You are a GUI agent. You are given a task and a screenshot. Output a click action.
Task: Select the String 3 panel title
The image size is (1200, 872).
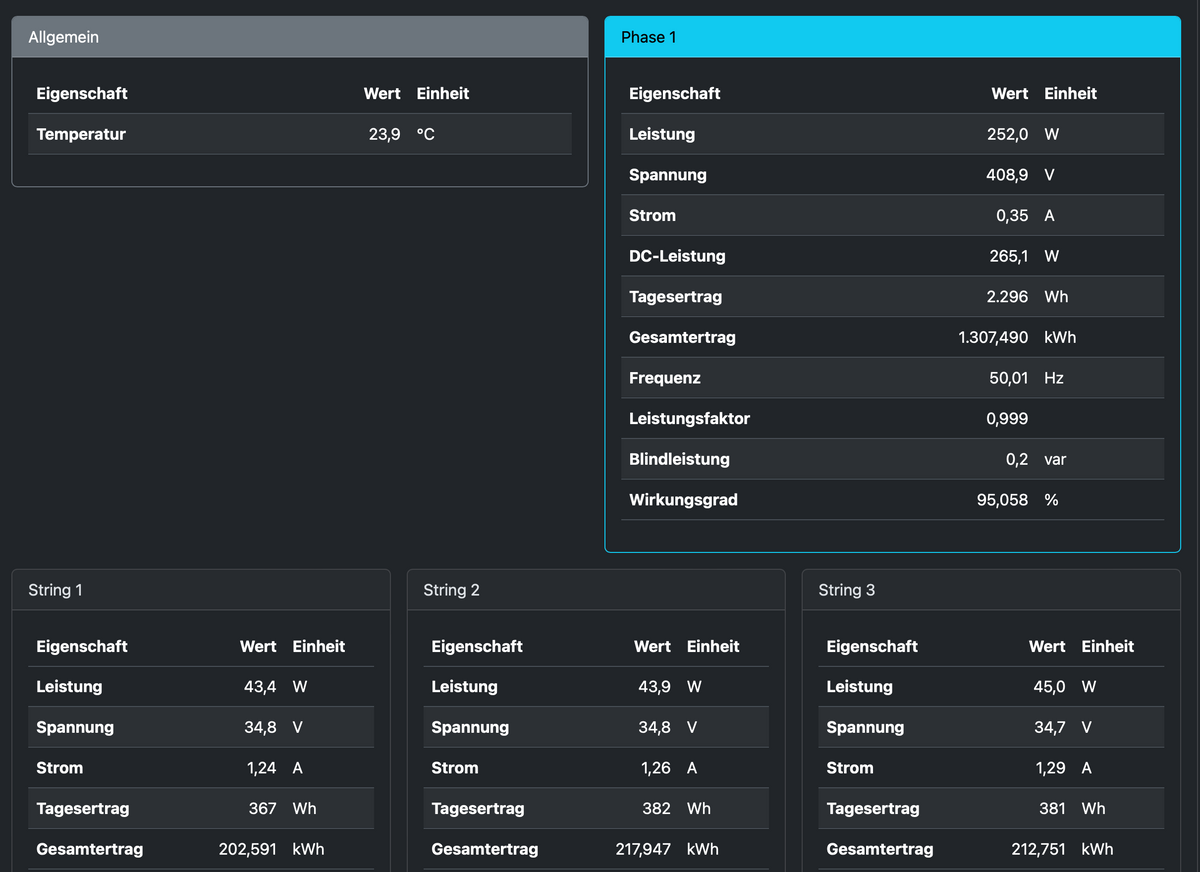pyautogui.click(x=846, y=590)
